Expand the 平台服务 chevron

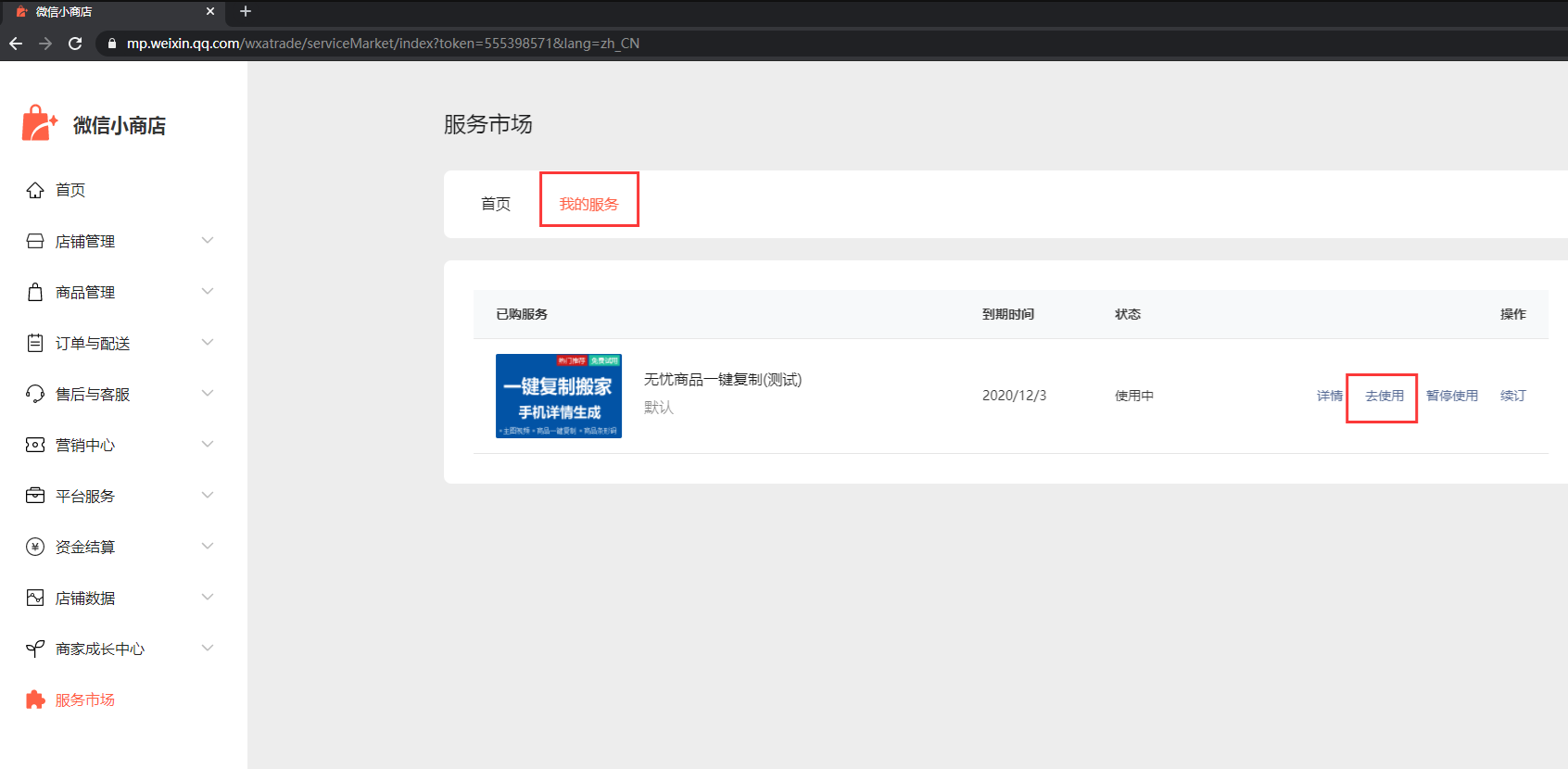[x=208, y=496]
